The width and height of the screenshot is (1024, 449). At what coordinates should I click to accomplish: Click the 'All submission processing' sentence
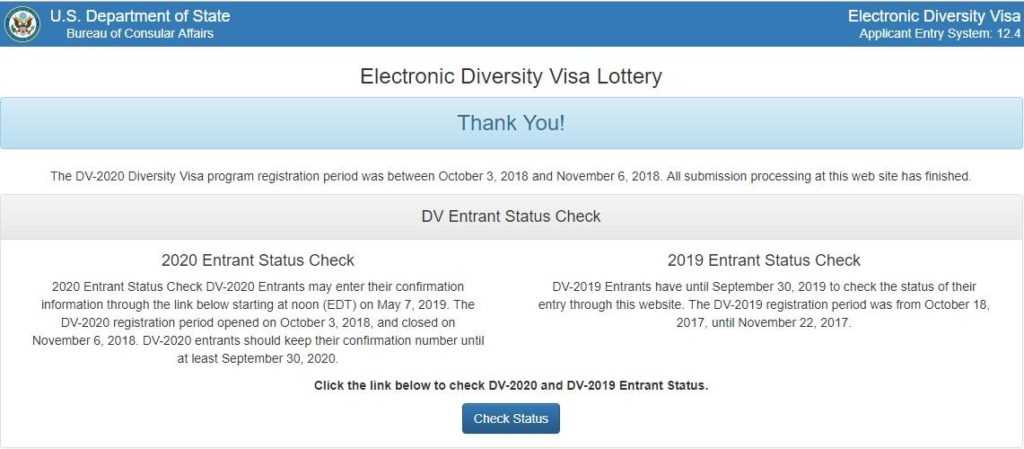point(819,176)
